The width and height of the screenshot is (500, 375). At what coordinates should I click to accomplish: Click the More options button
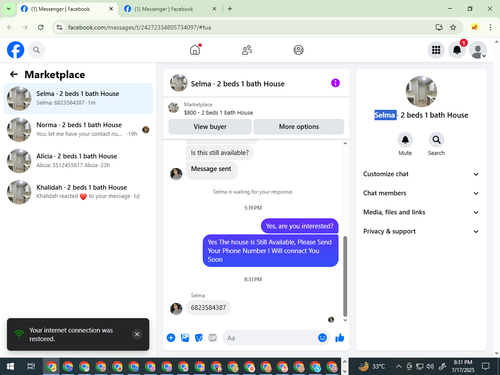point(299,127)
